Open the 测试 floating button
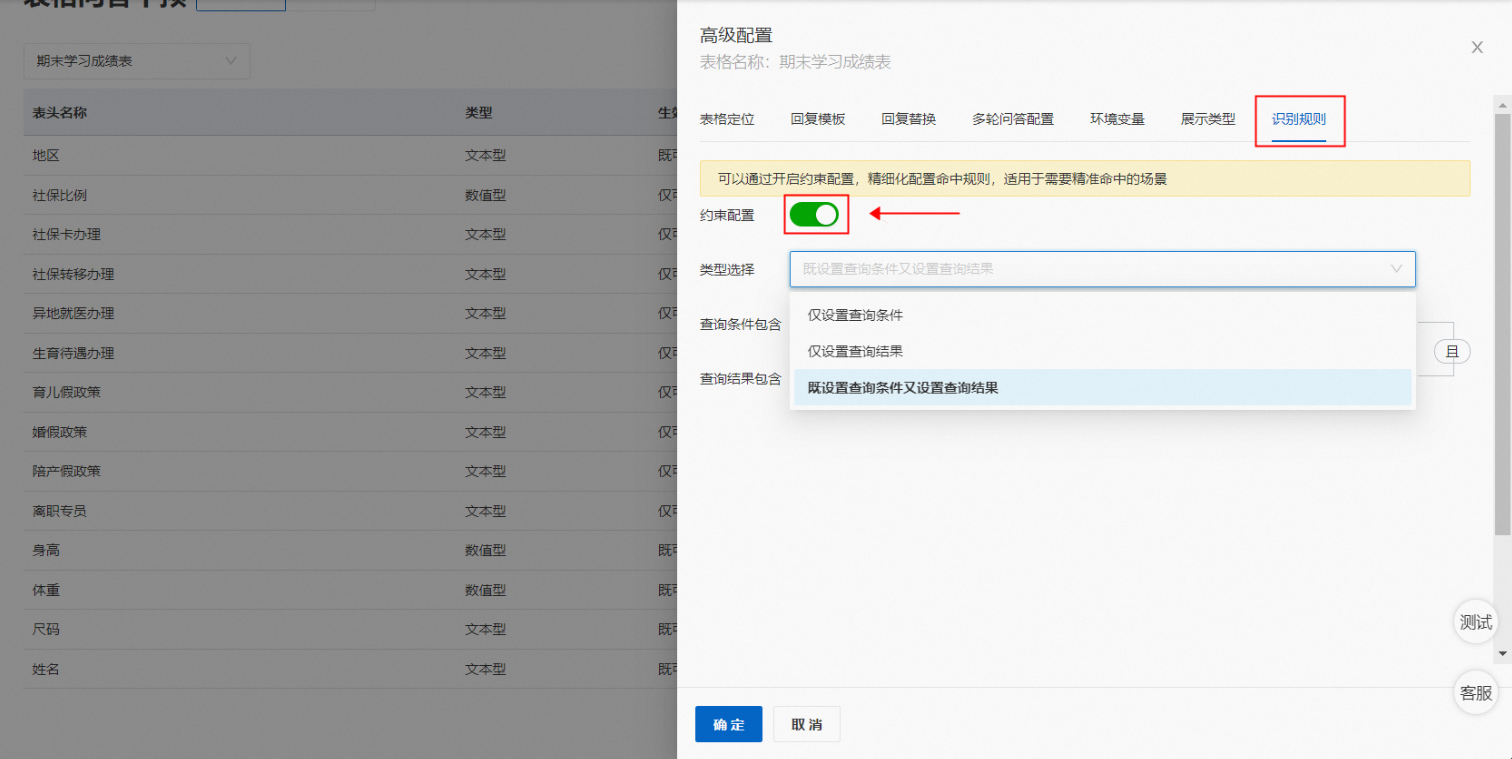The height and width of the screenshot is (759, 1512). point(1476,621)
